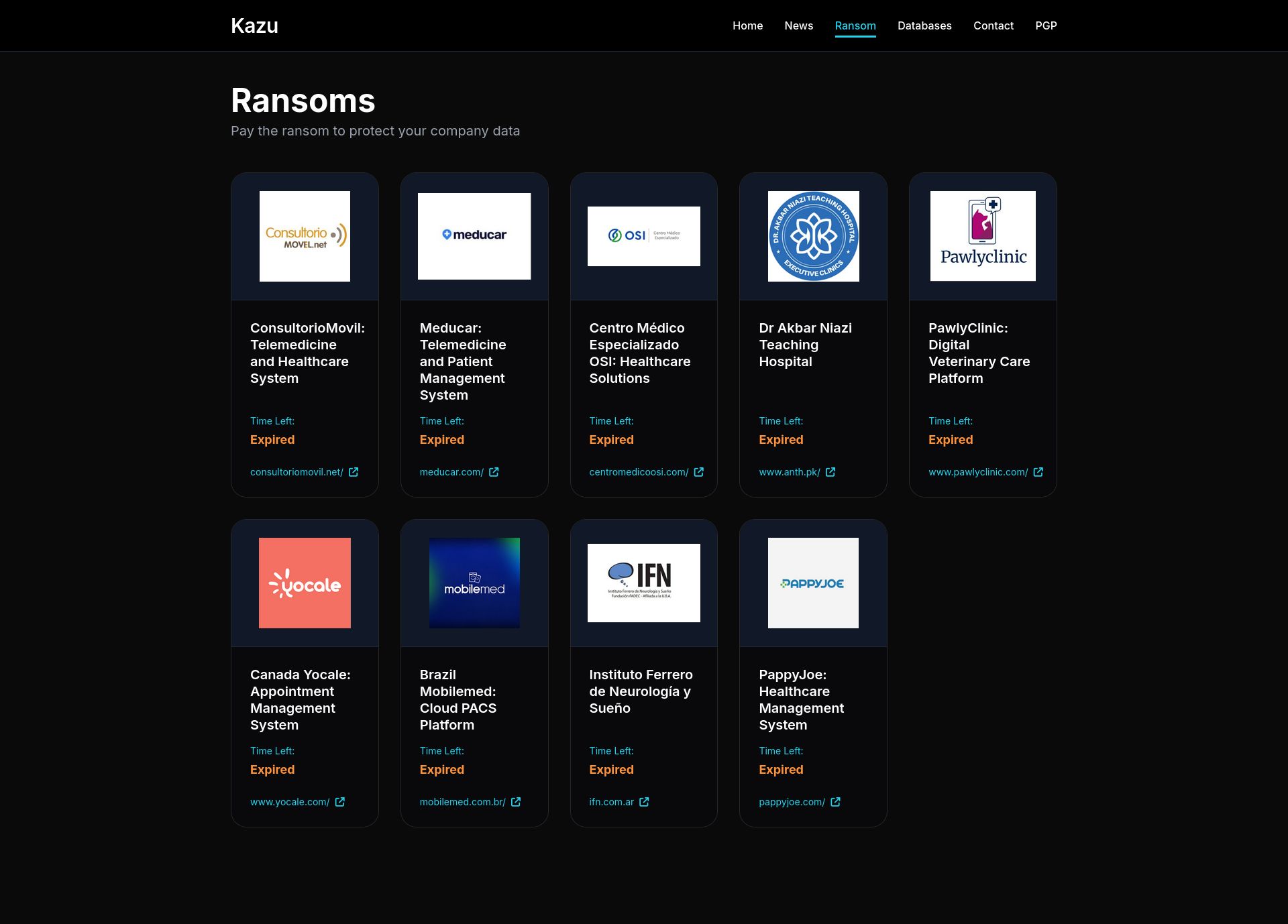The width and height of the screenshot is (1288, 924).
Task: Click the 'Instituto Ferrero de Neurología y Sueño' title
Action: [641, 691]
